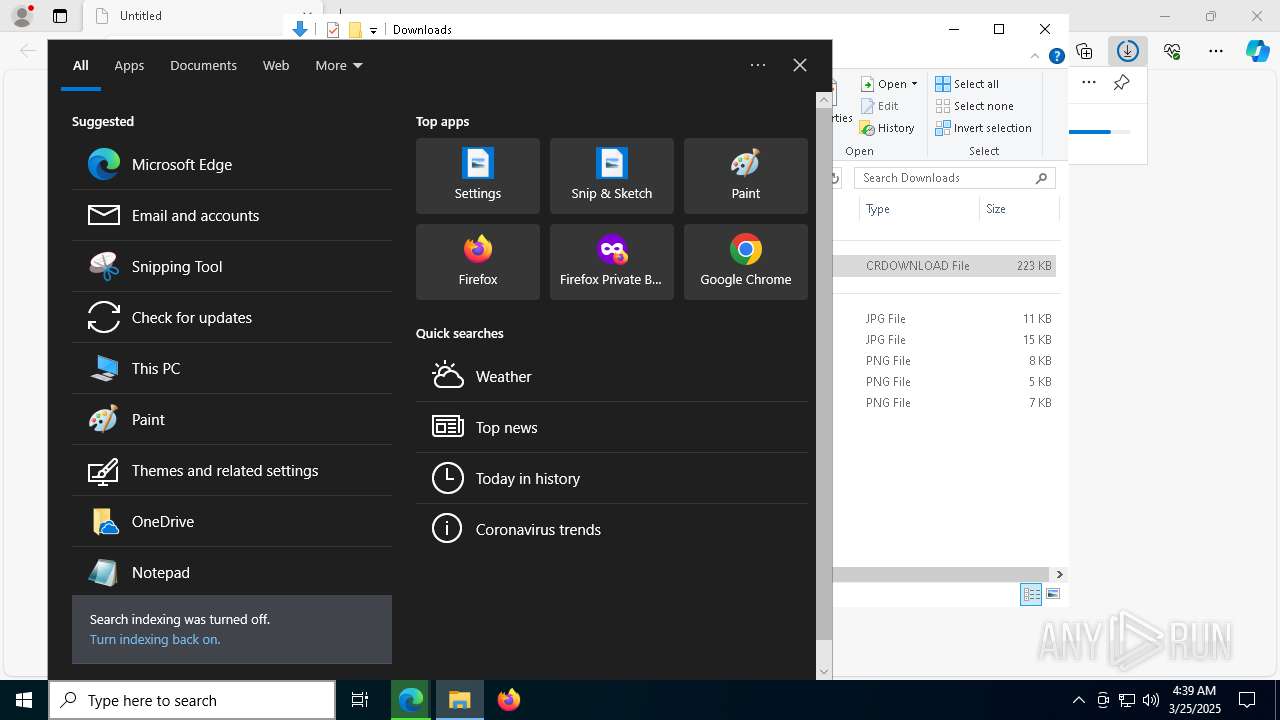
Task: Switch to the Apps search tab
Action: pos(129,65)
